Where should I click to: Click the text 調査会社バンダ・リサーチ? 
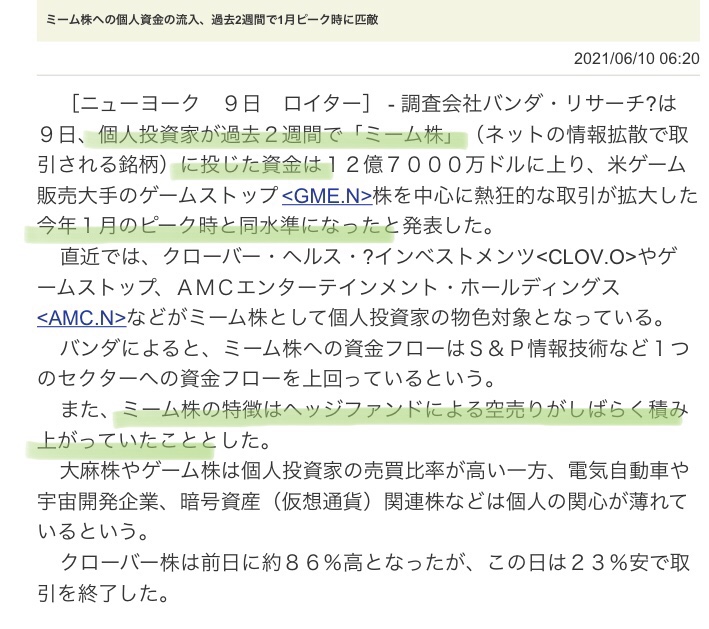pyautogui.click(x=522, y=104)
